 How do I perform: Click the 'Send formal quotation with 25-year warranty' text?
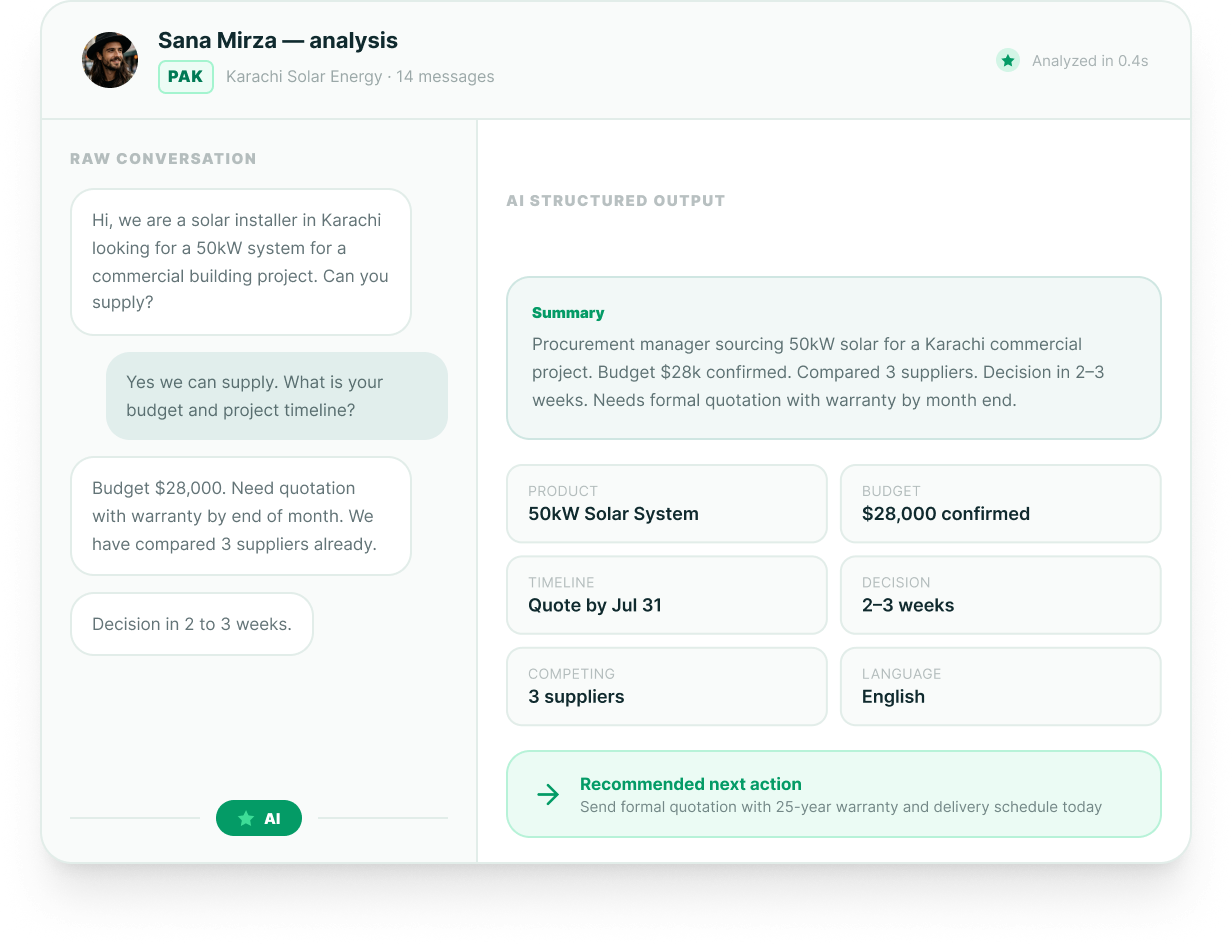pyautogui.click(x=841, y=807)
